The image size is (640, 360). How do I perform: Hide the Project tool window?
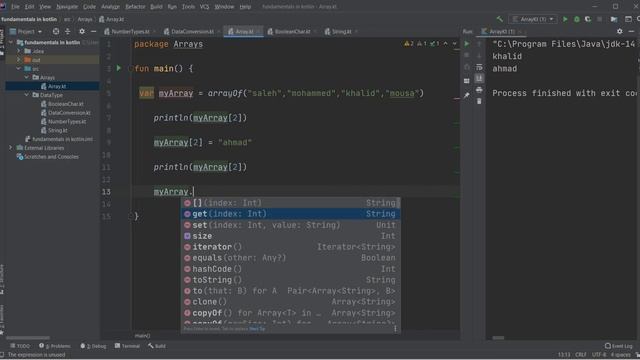pos(93,31)
